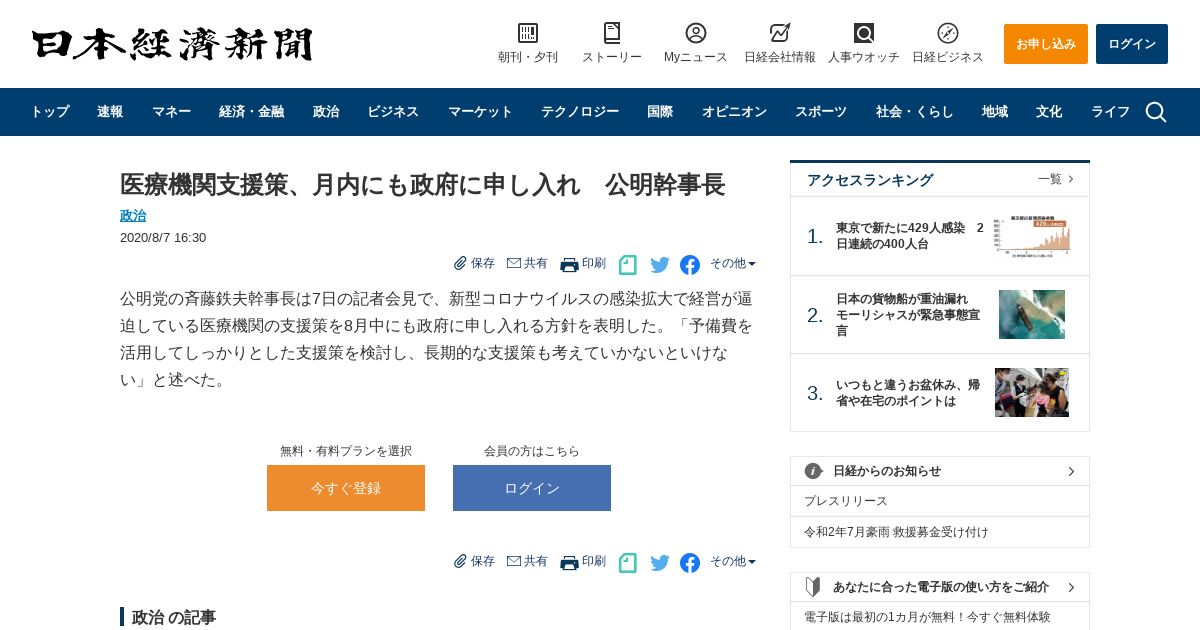Select 社会・くらし in the navigation bar
This screenshot has height=630, width=1200.
pos(915,112)
